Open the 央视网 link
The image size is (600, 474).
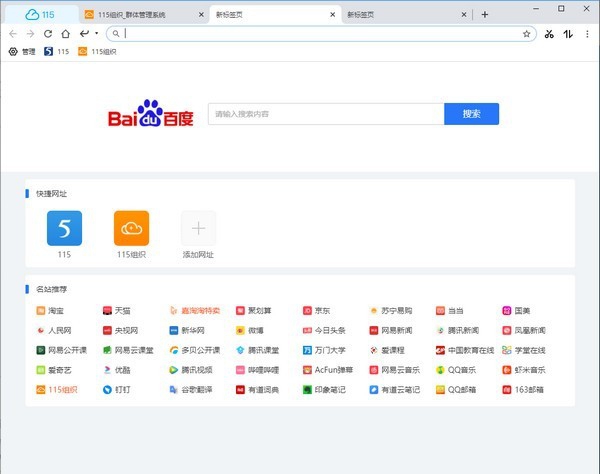[121, 331]
